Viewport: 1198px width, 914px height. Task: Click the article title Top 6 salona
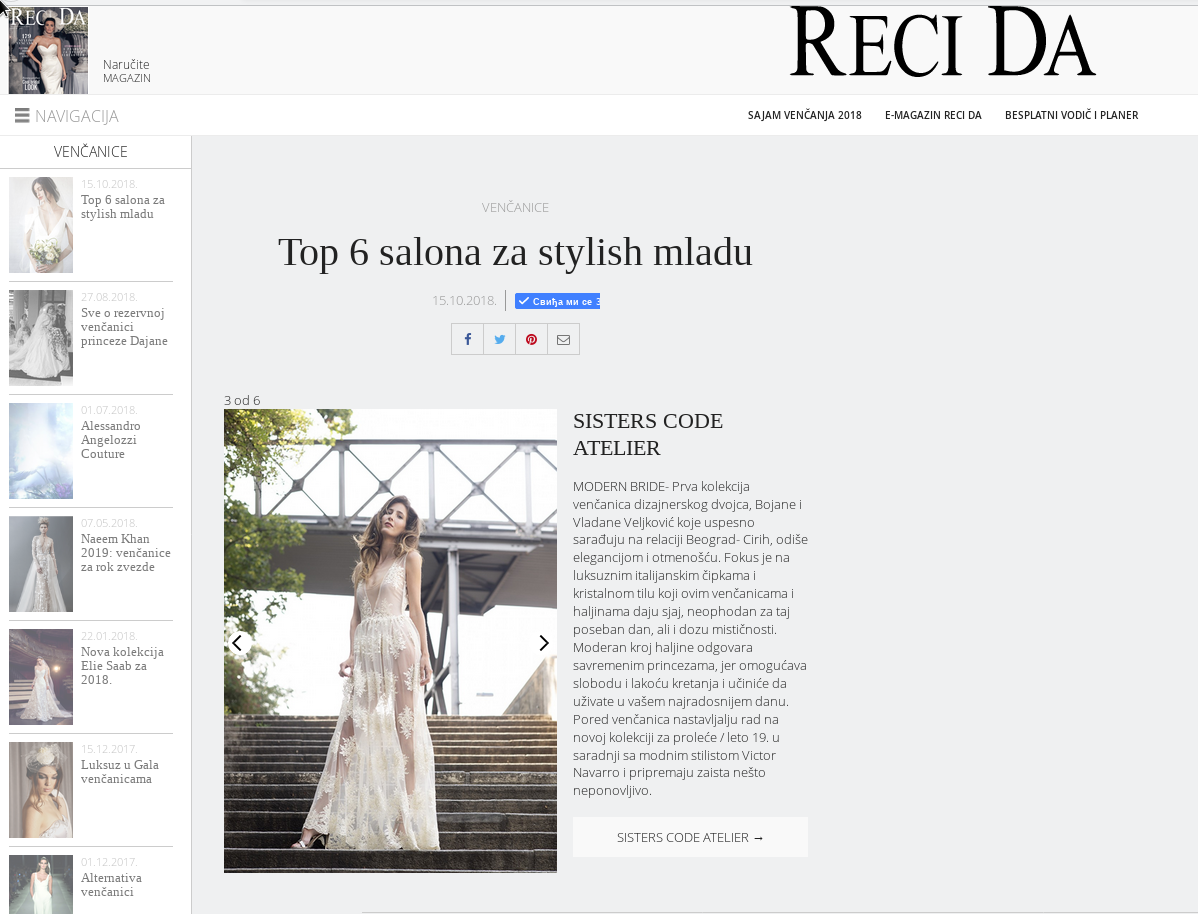[515, 251]
